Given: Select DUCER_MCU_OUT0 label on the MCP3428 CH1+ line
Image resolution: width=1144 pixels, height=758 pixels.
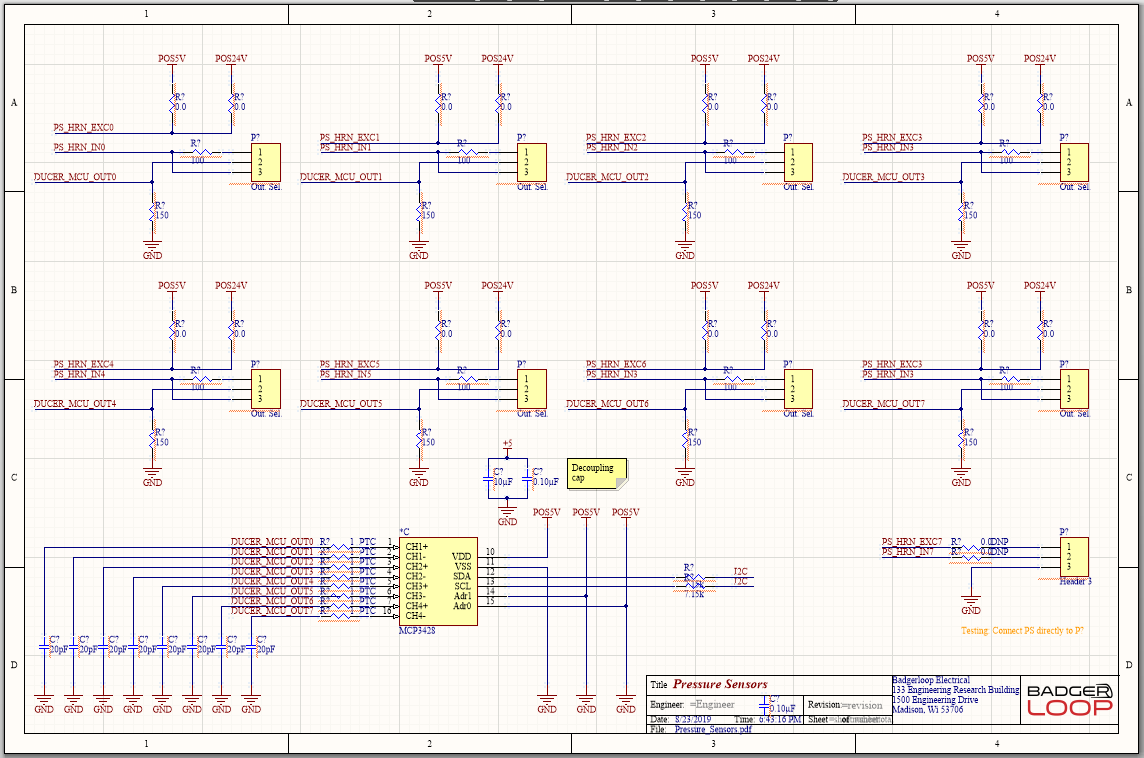Looking at the screenshot, I should (x=271, y=542).
